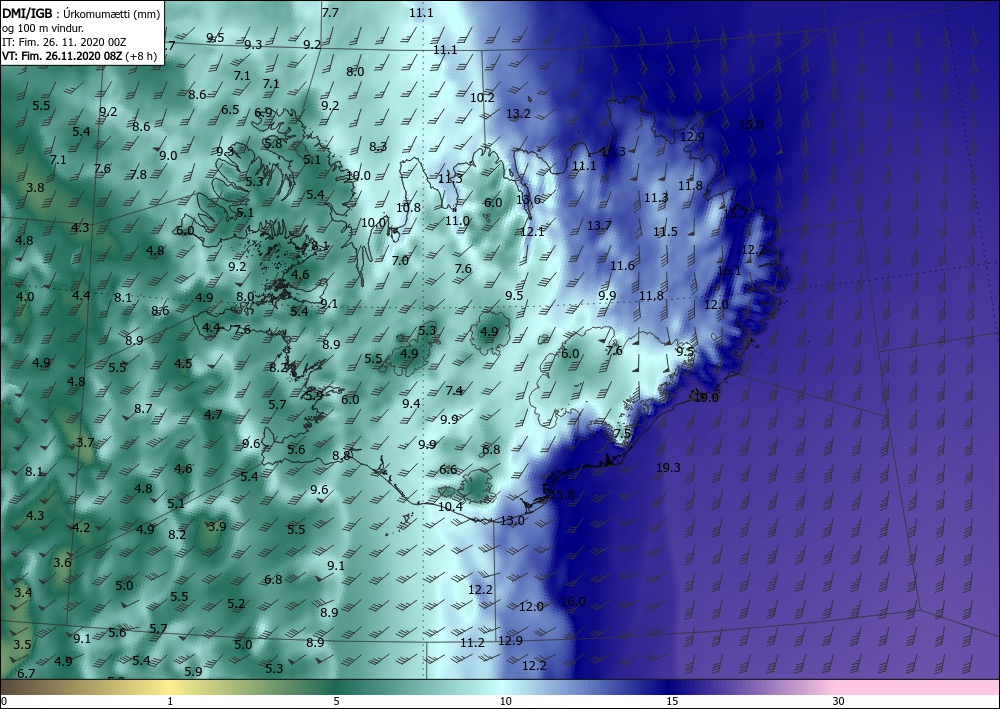The image size is (1000, 709).
Task: Click the map value '3.6'
Action: [62, 563]
